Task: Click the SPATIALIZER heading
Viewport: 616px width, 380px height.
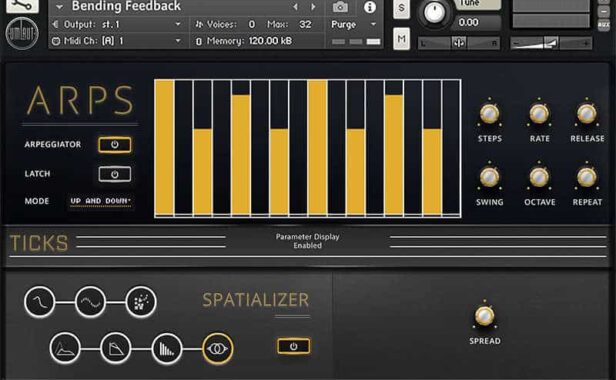Action: coord(256,300)
